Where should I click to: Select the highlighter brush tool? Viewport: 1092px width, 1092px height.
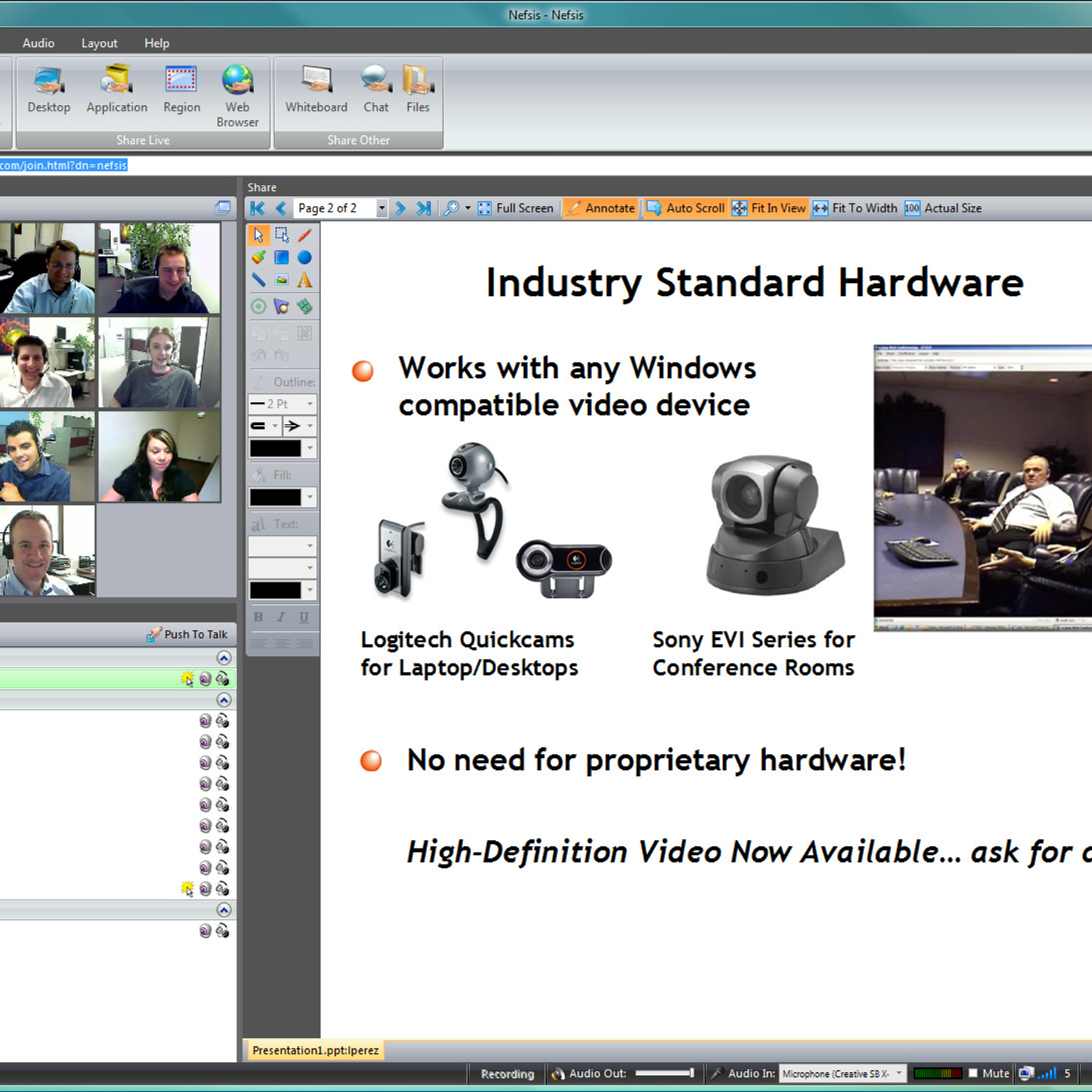(x=258, y=257)
